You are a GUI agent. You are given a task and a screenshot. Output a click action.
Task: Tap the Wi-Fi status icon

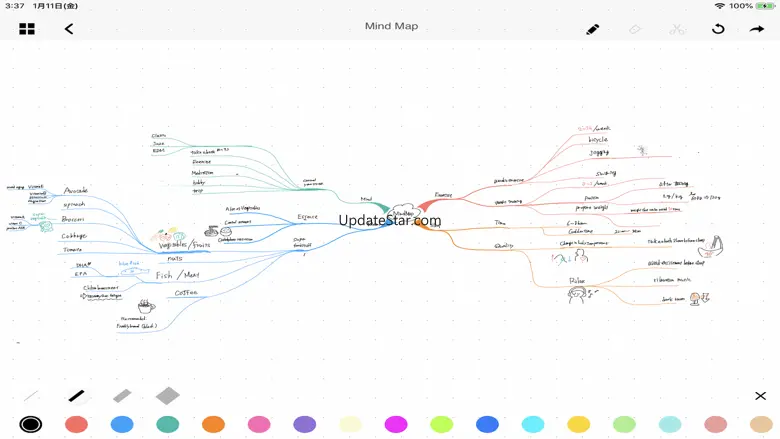point(719,6)
